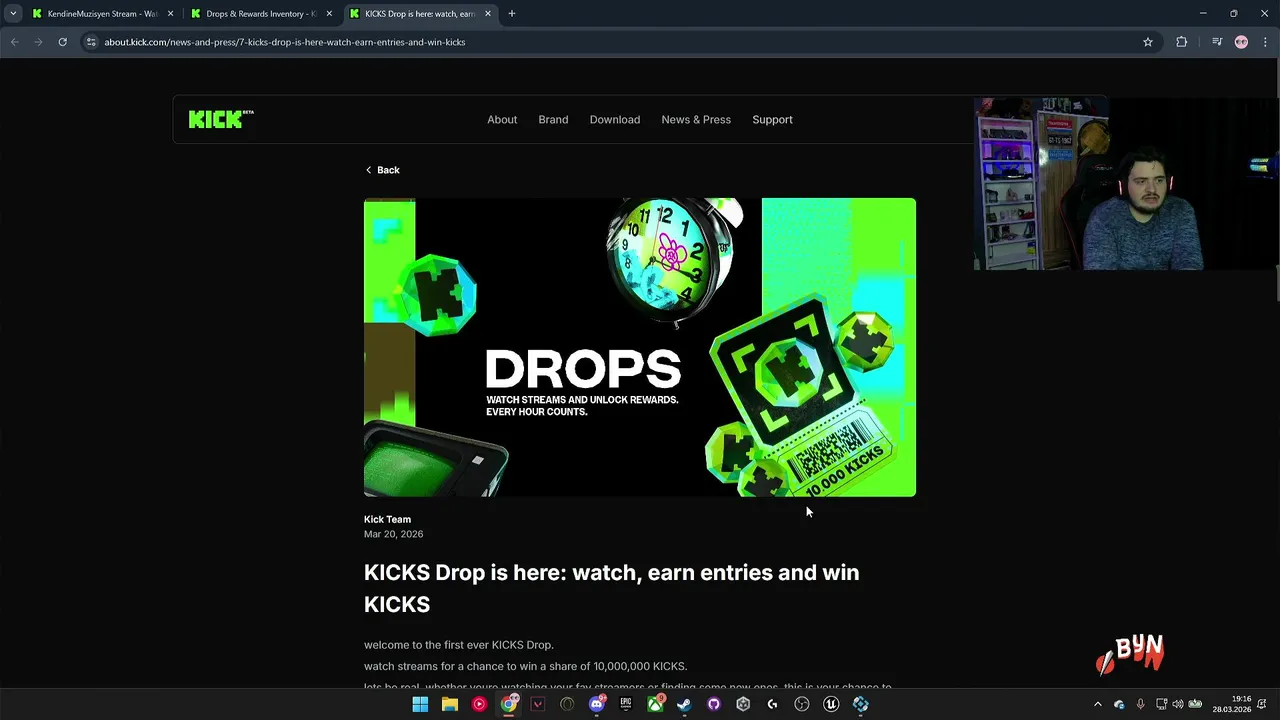1280x720 pixels.
Task: Open the Xbox app from taskbar
Action: (655, 704)
